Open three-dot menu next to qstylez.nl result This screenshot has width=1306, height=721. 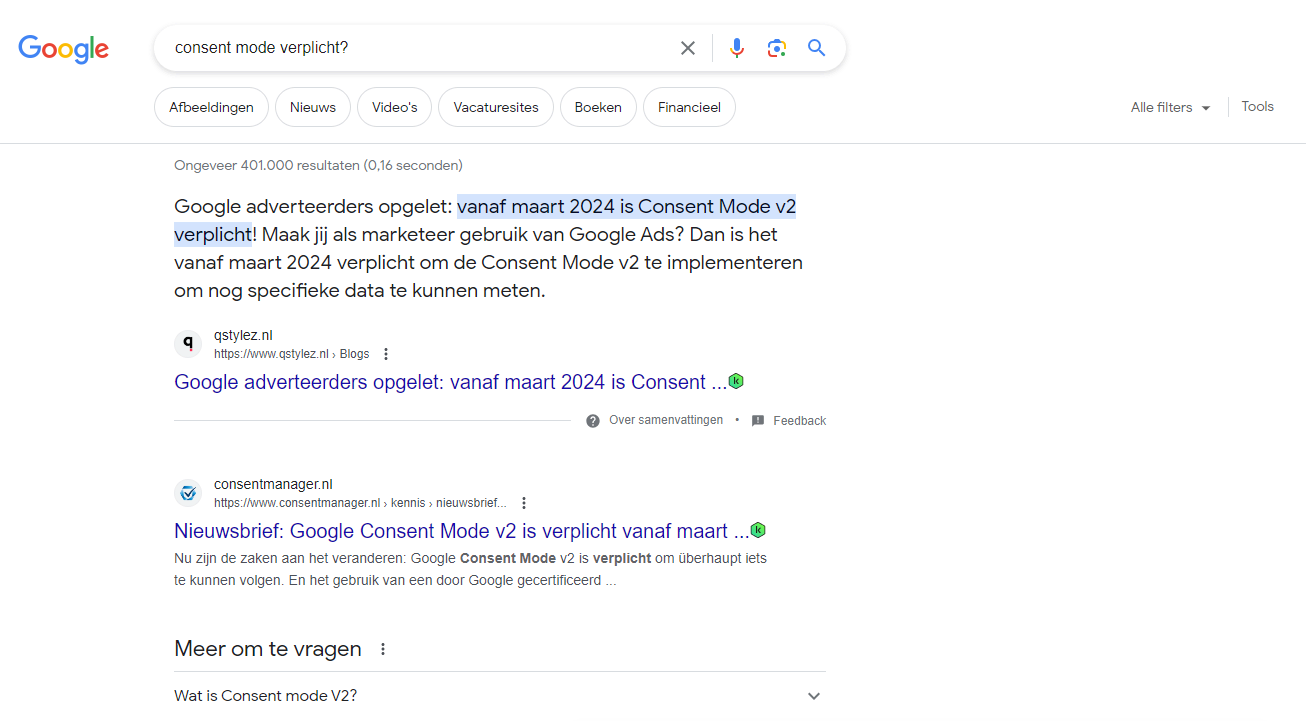[386, 354]
